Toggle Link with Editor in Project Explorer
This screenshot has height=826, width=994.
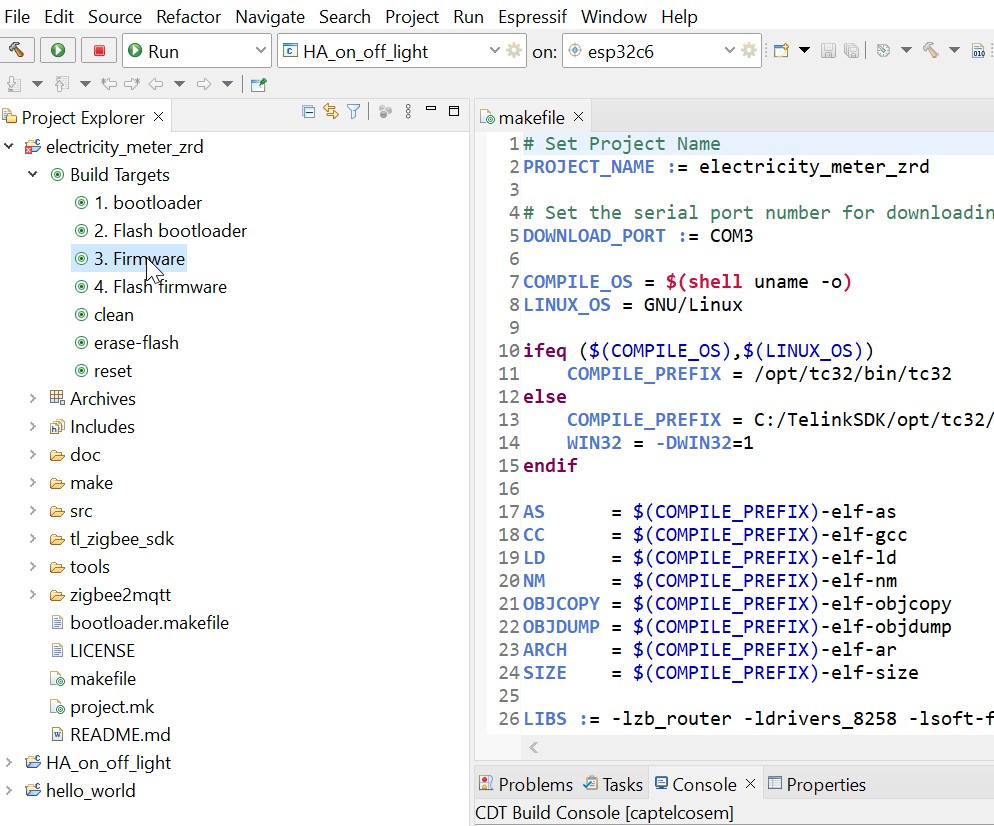[x=331, y=112]
